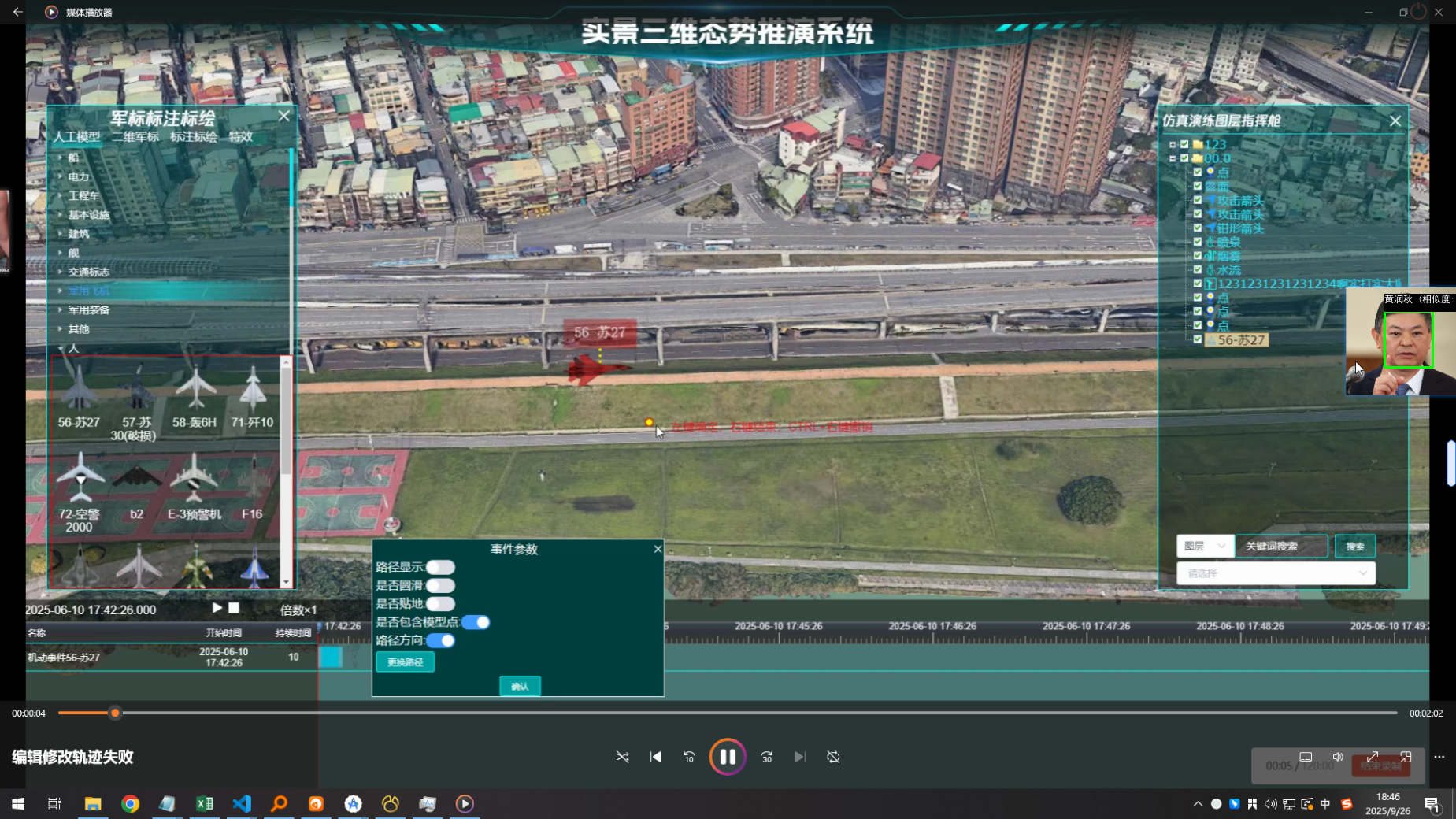Switch to the 二维军标 tab
The image size is (1456, 819).
pyautogui.click(x=135, y=137)
